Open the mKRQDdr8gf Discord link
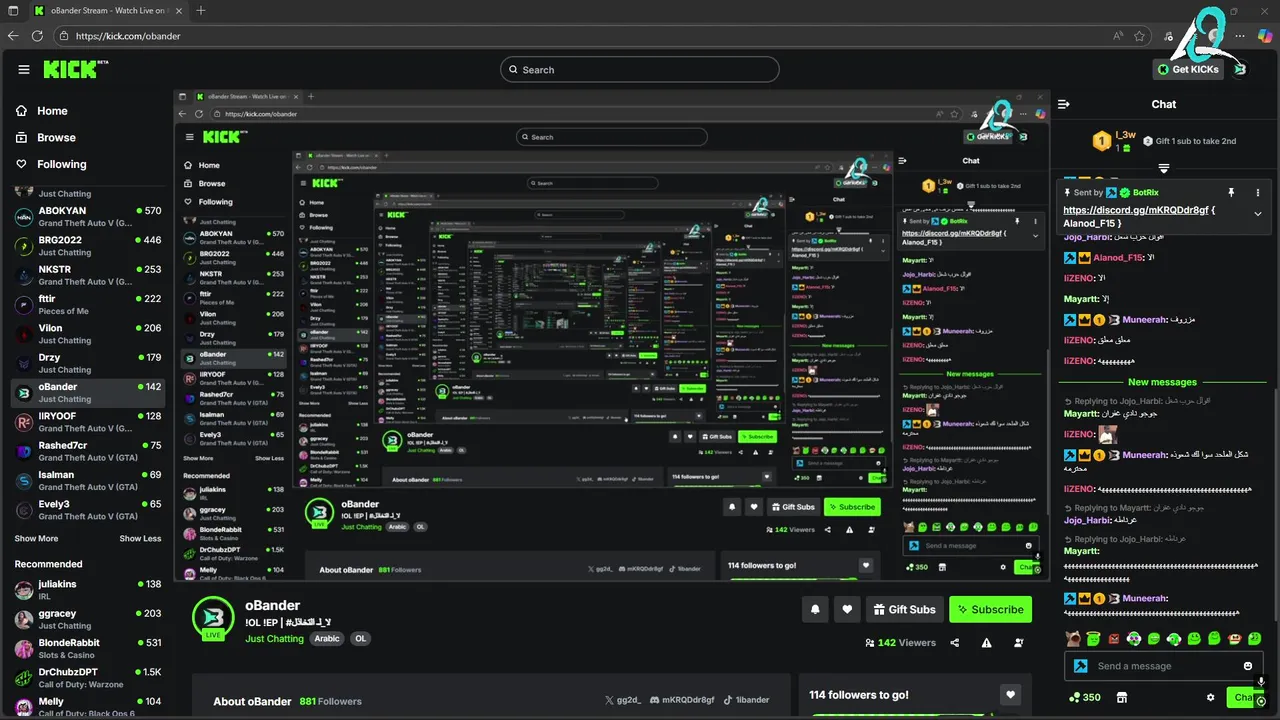The image size is (1280, 720). (x=682, y=701)
